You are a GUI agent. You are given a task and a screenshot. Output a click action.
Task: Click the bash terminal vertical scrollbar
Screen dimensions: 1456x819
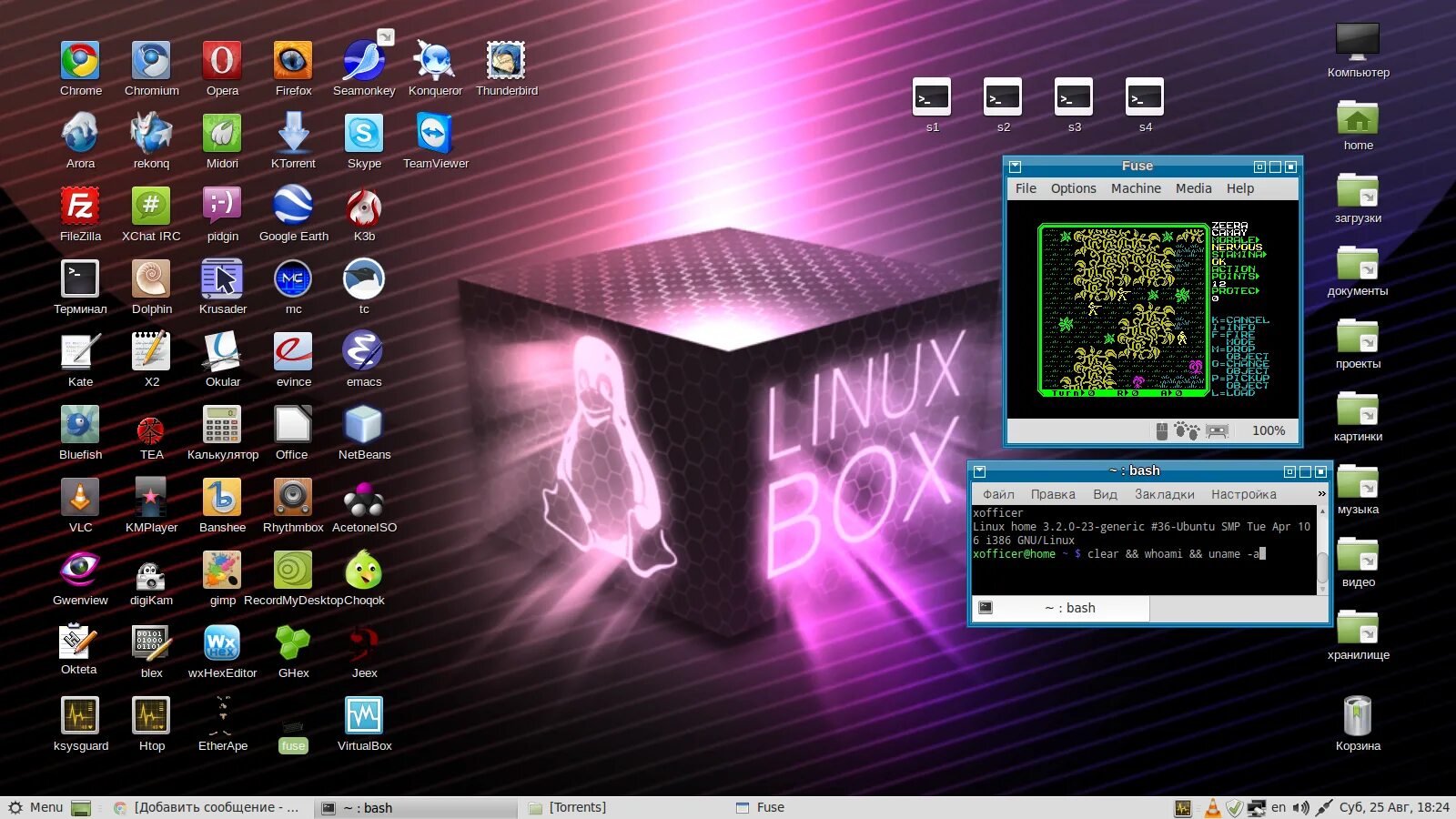[x=1322, y=552]
